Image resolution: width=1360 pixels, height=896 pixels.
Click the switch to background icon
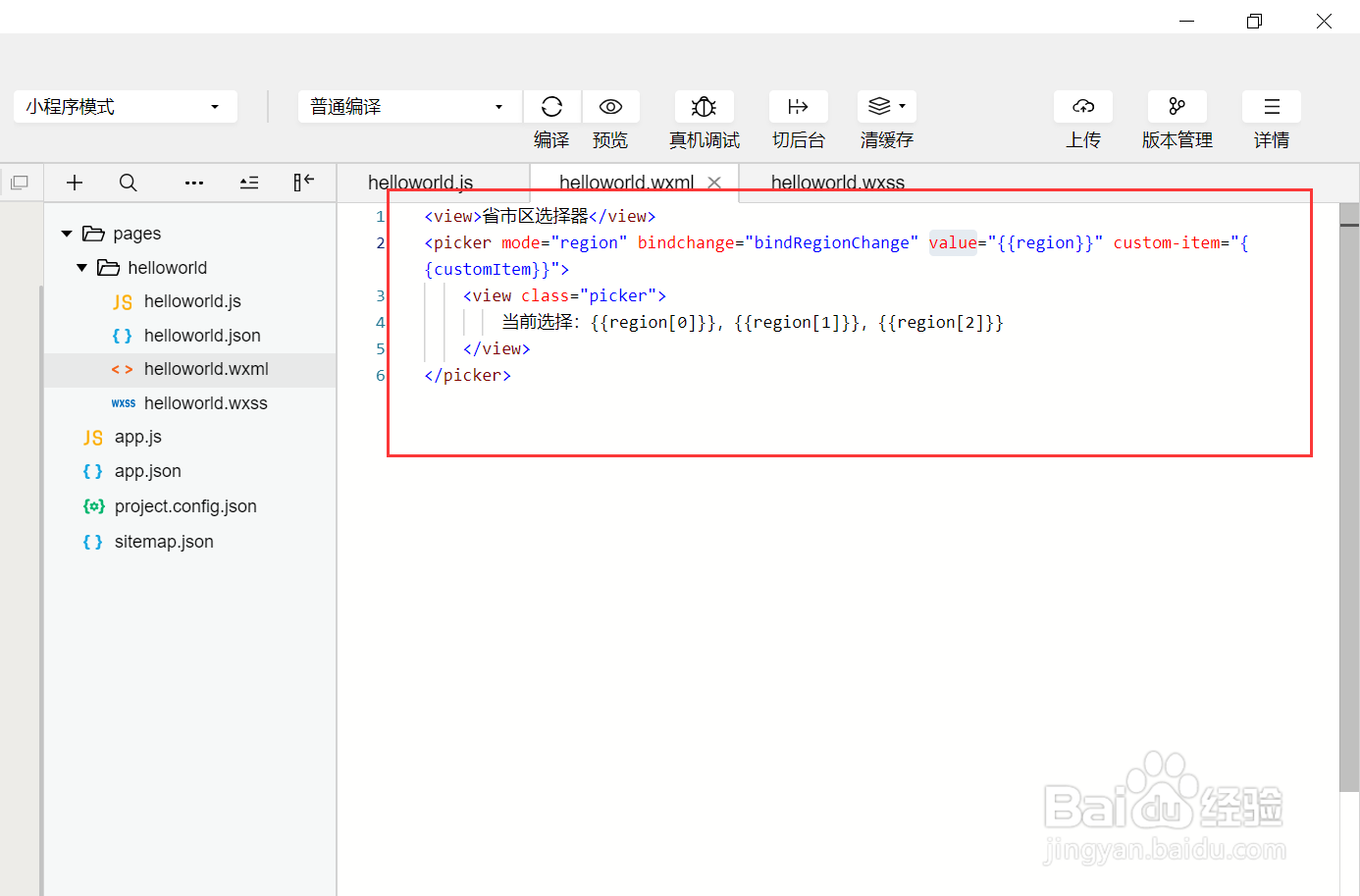pos(798,106)
